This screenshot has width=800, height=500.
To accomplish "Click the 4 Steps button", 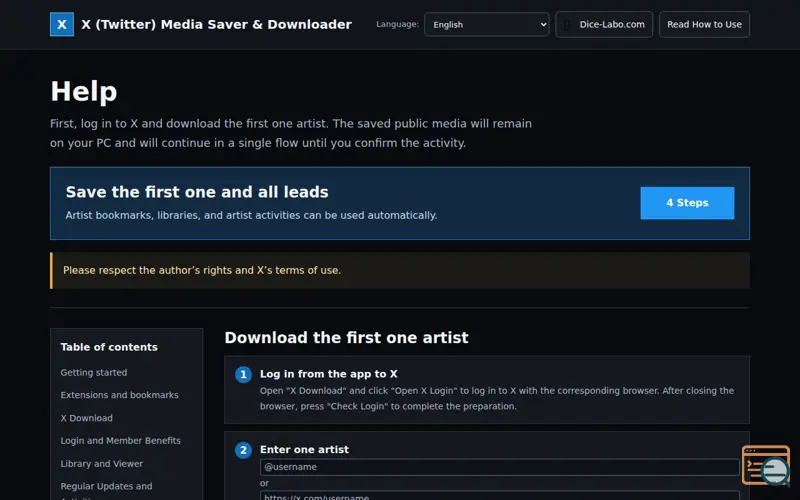I will 687,203.
